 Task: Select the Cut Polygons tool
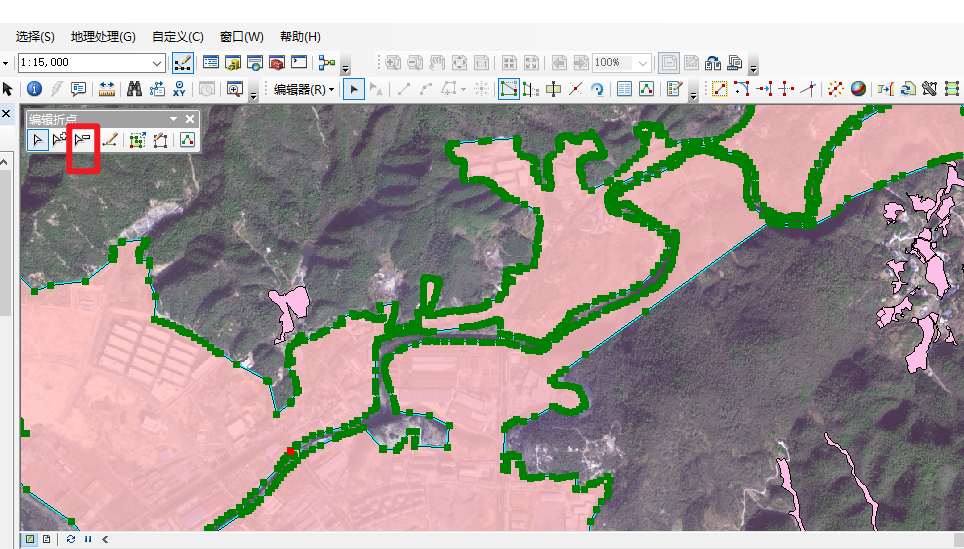pyautogui.click(x=553, y=89)
